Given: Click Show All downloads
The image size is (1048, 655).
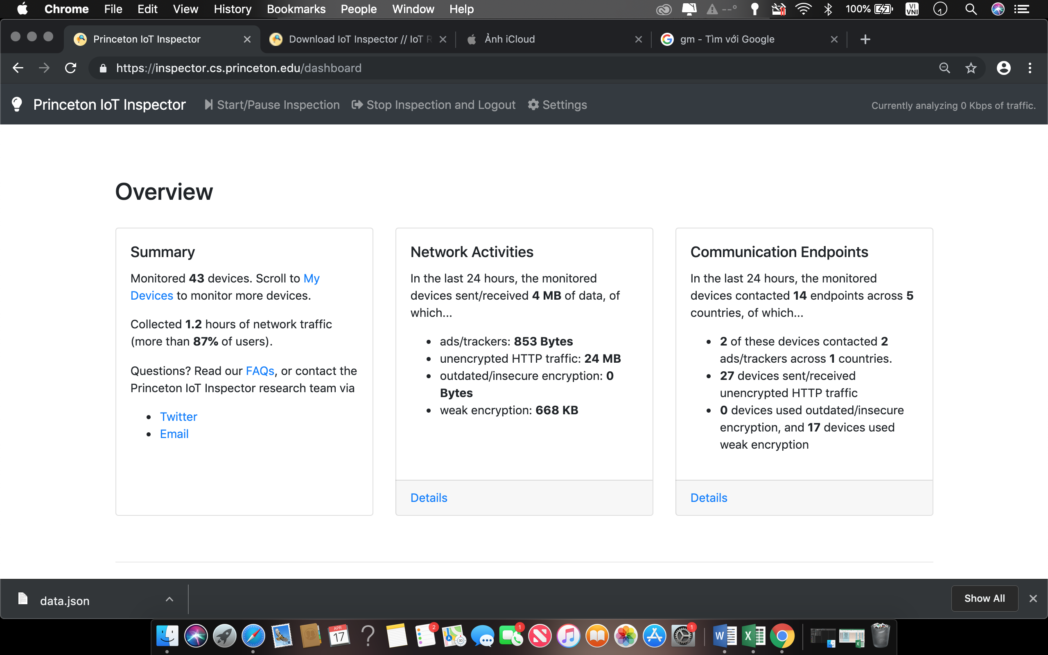Looking at the screenshot, I should [x=984, y=599].
